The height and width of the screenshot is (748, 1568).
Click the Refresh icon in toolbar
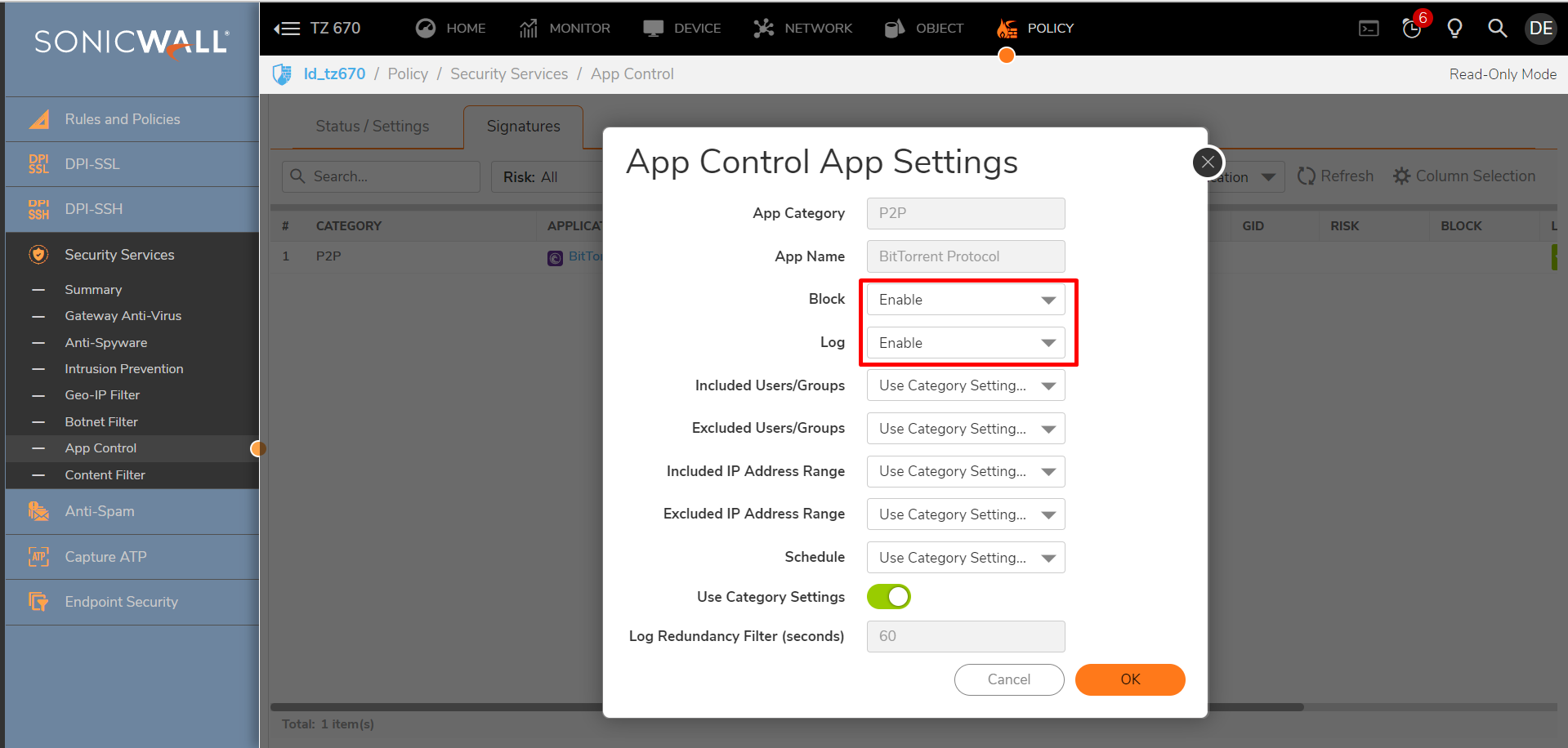point(1306,176)
